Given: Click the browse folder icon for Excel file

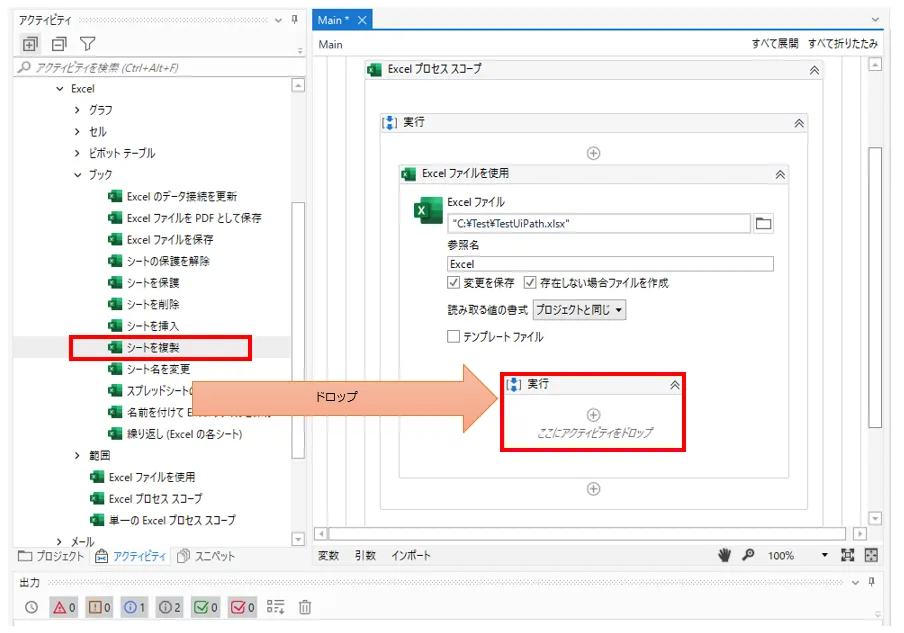Looking at the screenshot, I should point(763,224).
